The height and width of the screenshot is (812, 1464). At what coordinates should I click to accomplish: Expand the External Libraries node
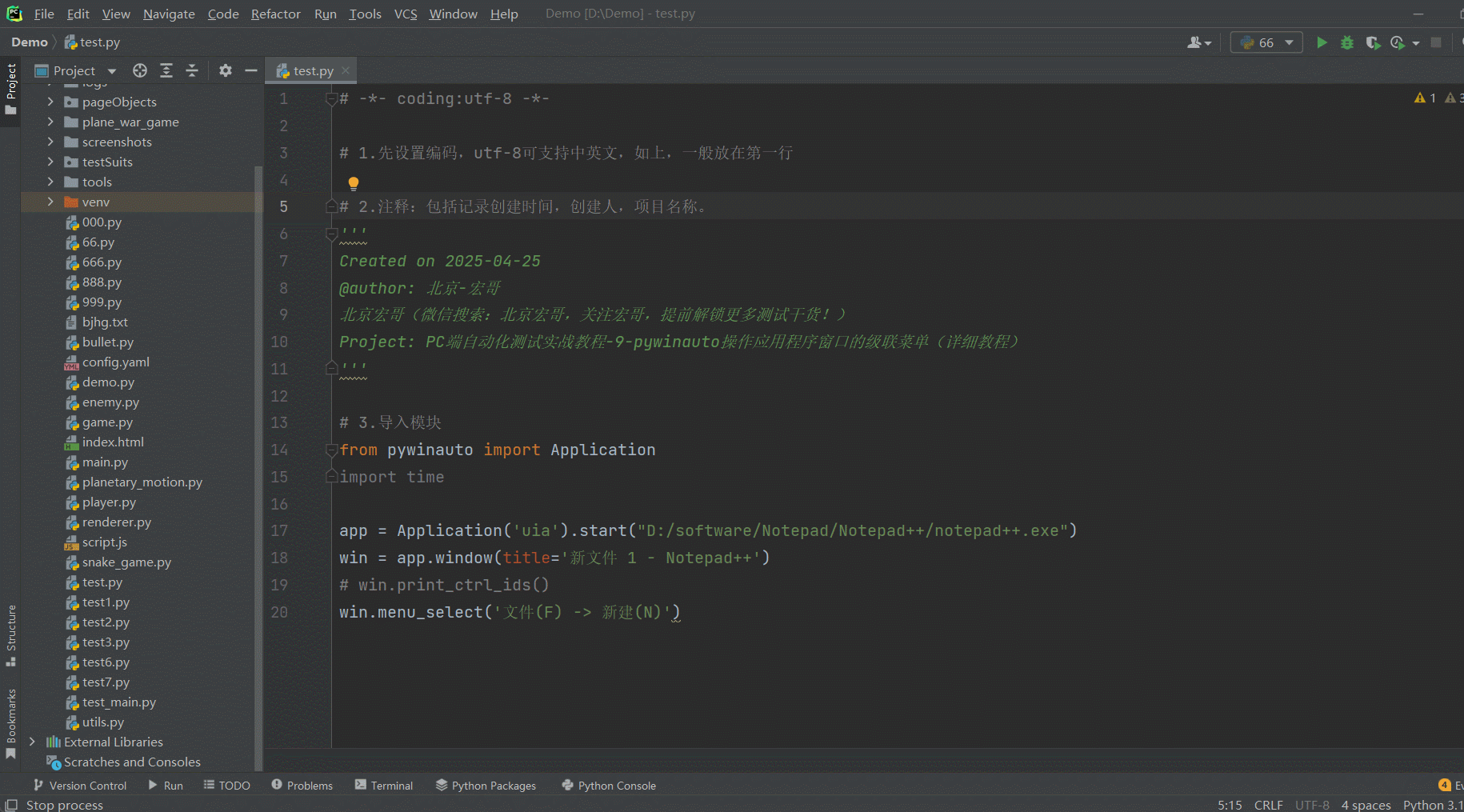(32, 742)
